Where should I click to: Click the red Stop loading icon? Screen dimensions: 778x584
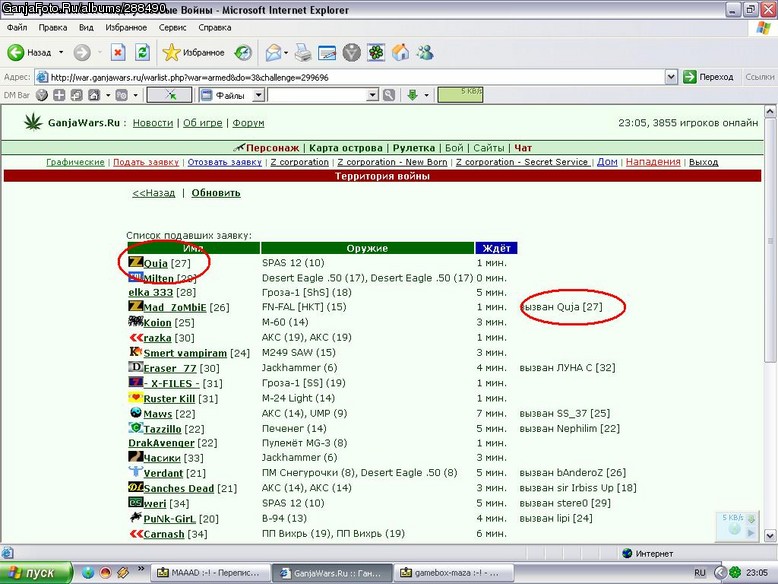pos(118,52)
